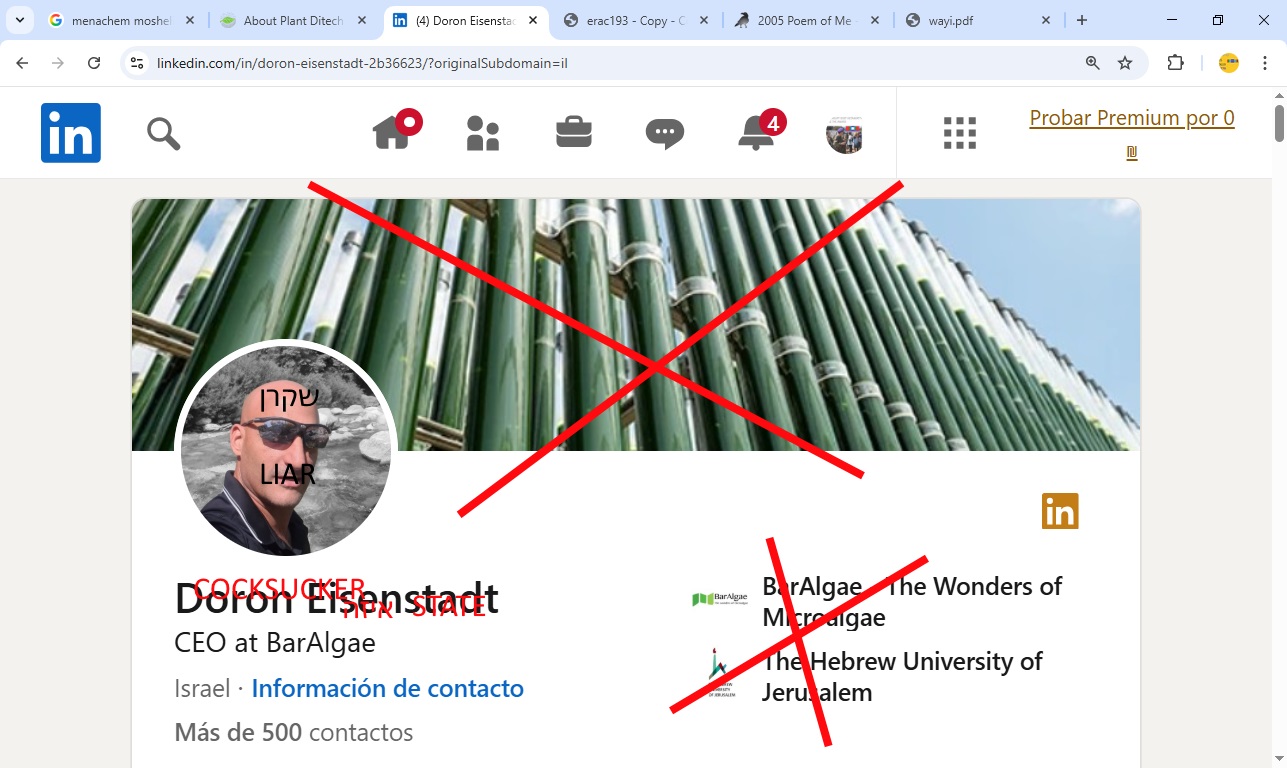The image size is (1287, 768).
Task: Close the Doron Eisenstadt LinkedIn tab
Action: pos(533,20)
